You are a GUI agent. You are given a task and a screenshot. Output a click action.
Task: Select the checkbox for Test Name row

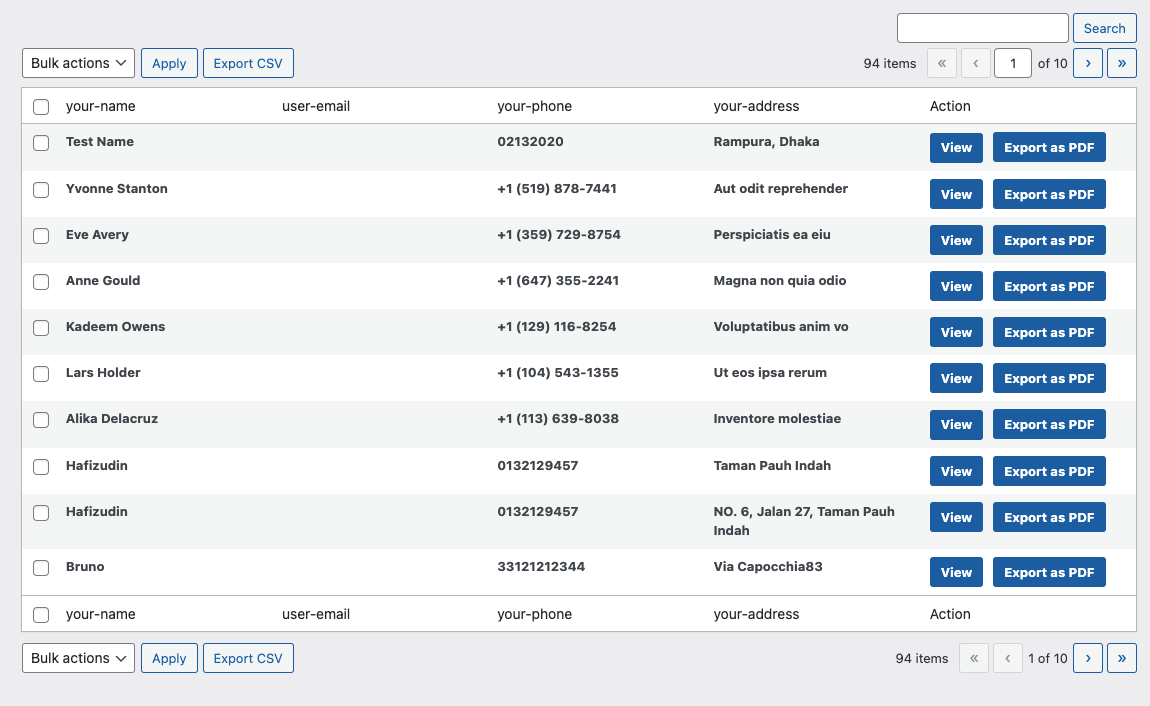click(41, 143)
